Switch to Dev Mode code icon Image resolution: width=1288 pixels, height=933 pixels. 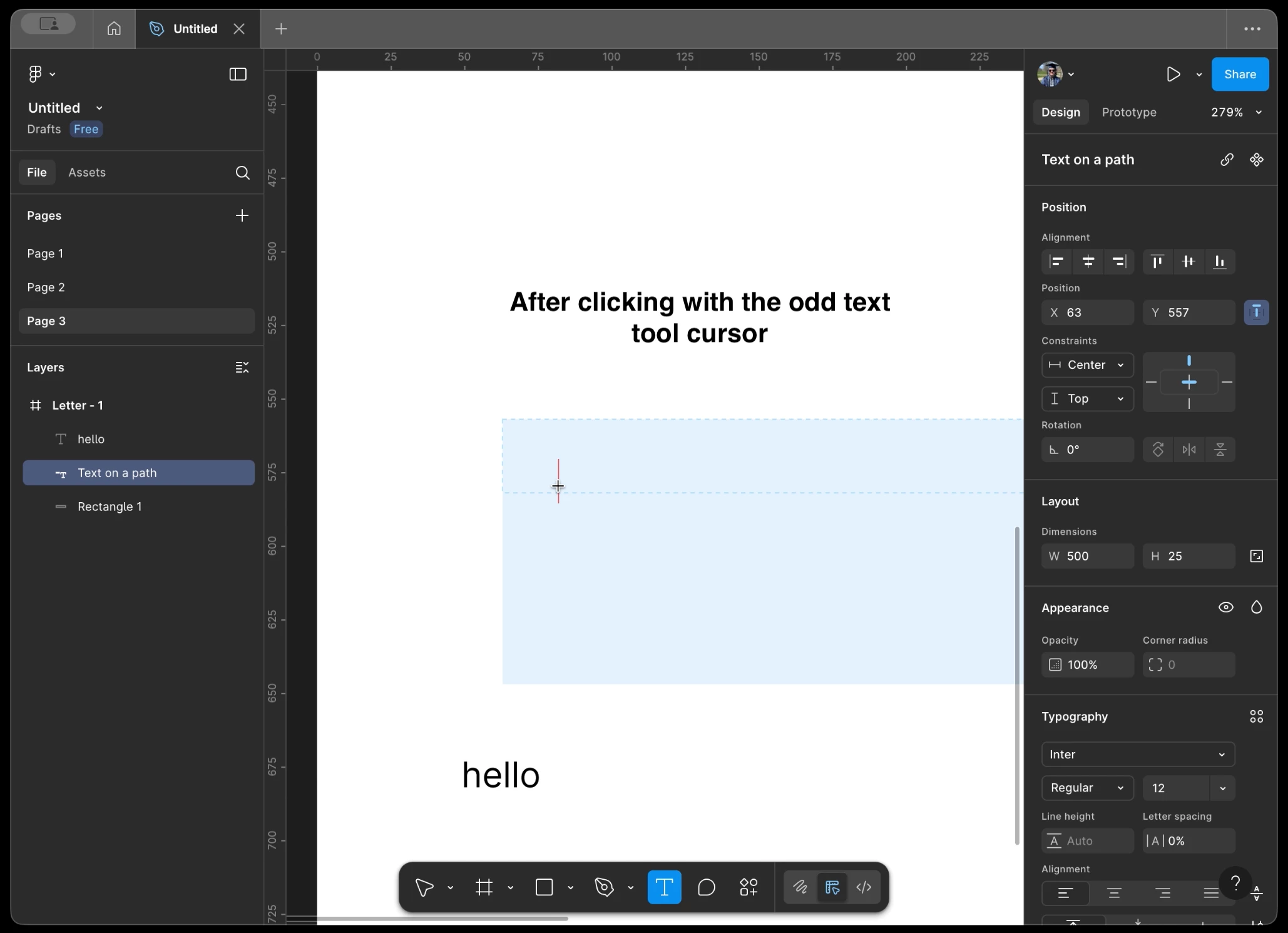point(864,887)
